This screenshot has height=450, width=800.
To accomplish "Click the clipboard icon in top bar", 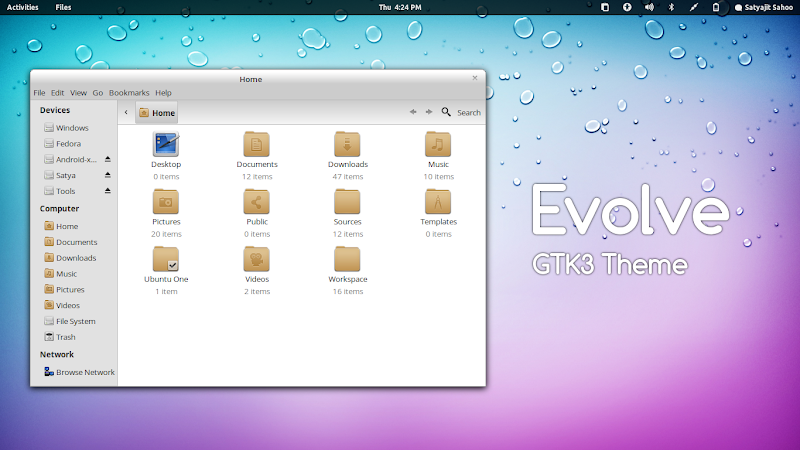I will coord(605,7).
